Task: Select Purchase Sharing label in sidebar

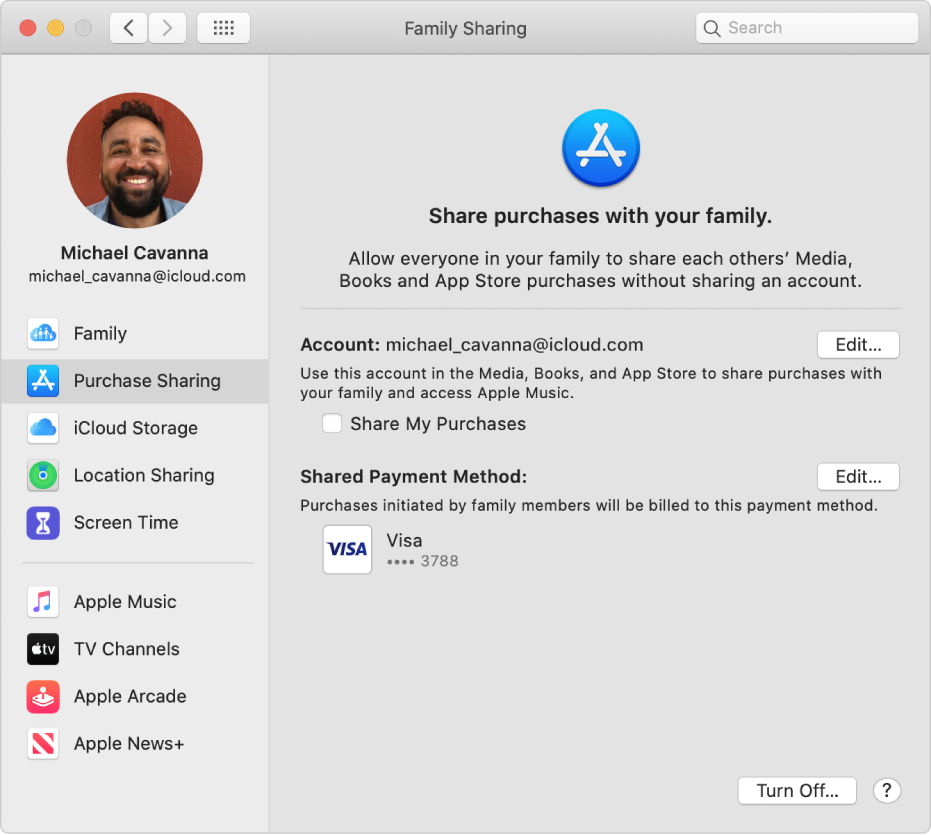Action: coord(147,381)
